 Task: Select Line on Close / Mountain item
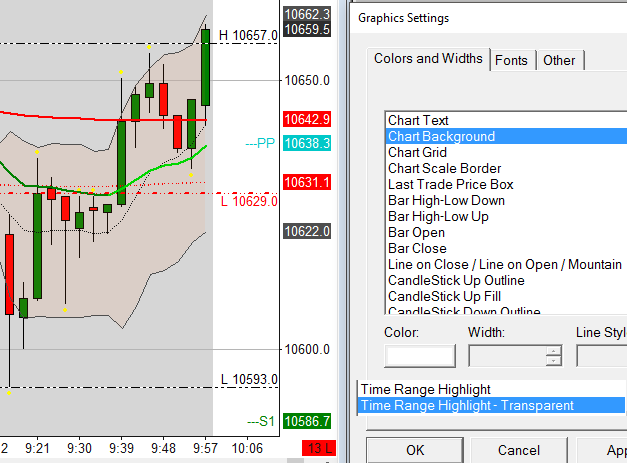click(x=505, y=264)
